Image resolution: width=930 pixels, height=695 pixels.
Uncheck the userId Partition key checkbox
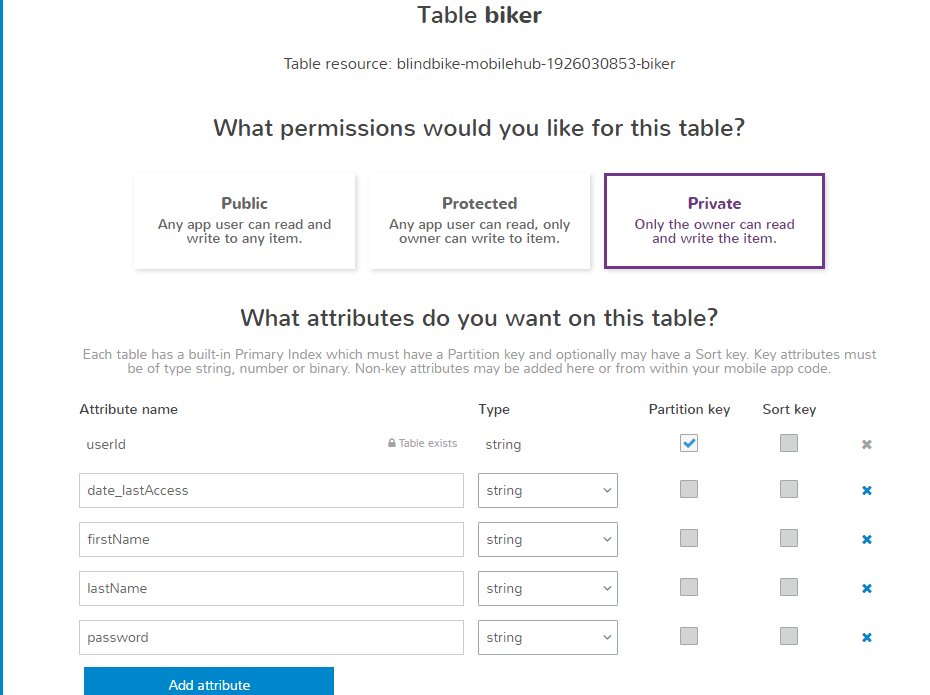point(689,443)
